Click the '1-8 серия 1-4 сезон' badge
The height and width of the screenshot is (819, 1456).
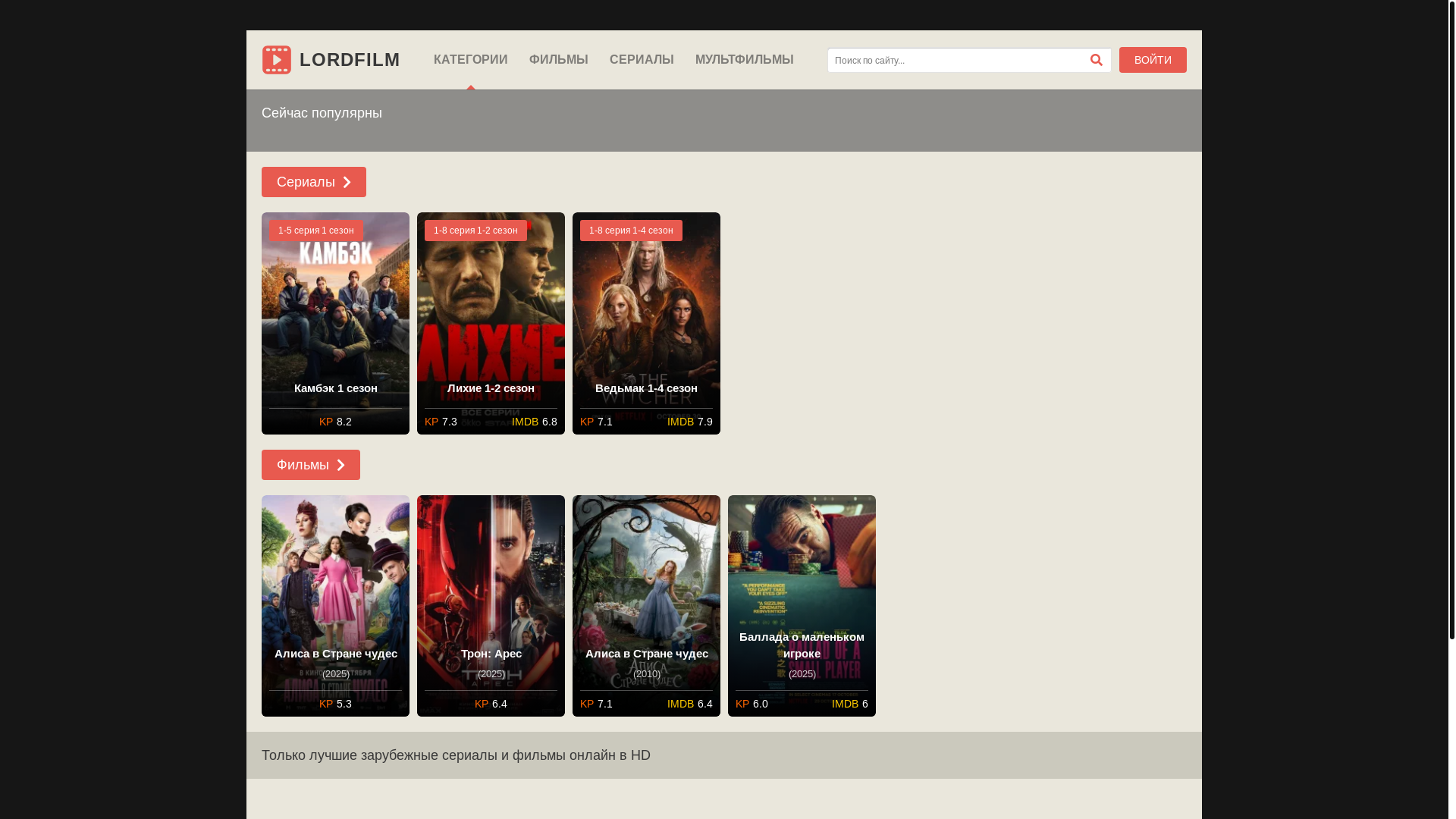631,231
